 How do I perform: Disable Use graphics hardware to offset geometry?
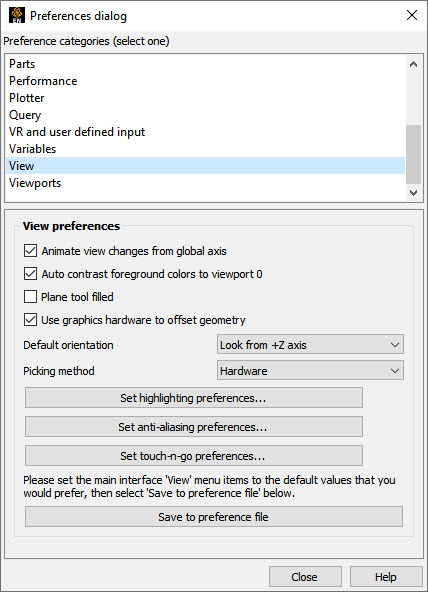[x=30, y=320]
